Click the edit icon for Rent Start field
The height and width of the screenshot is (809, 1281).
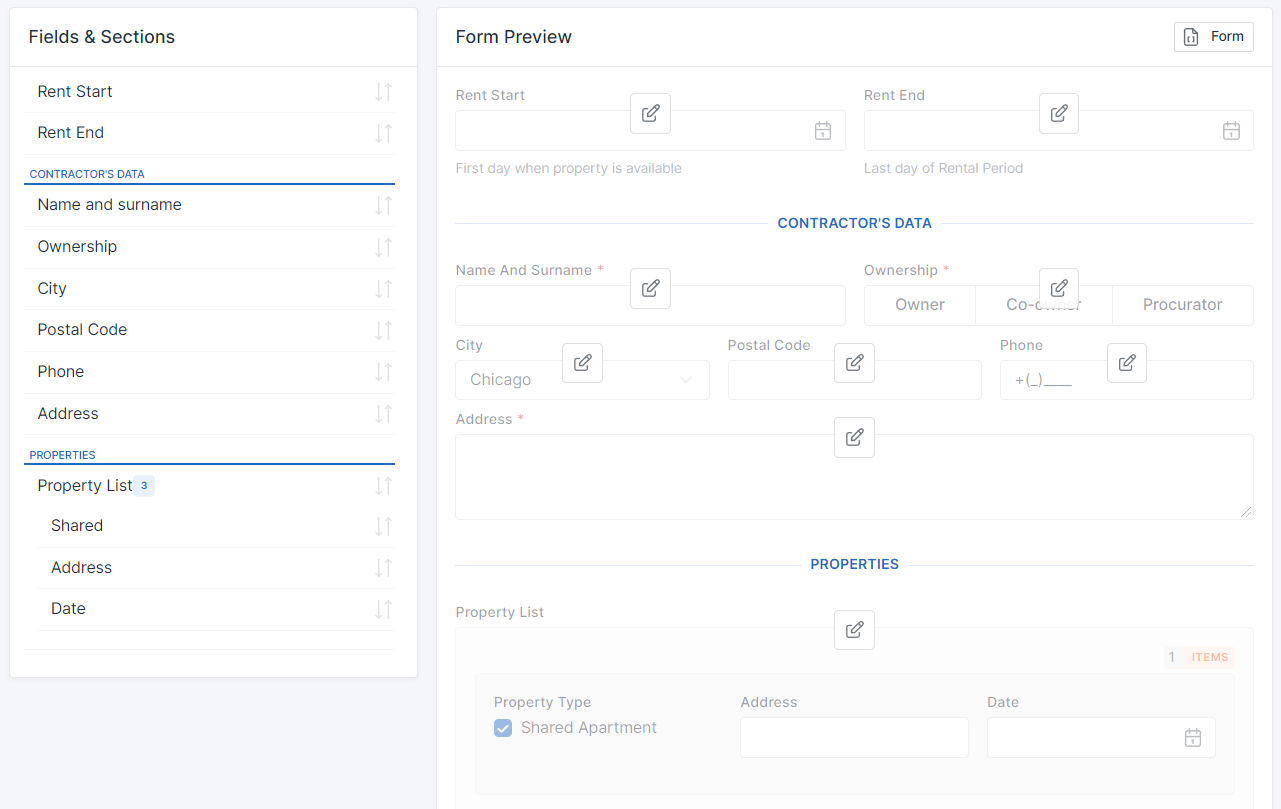coord(650,113)
